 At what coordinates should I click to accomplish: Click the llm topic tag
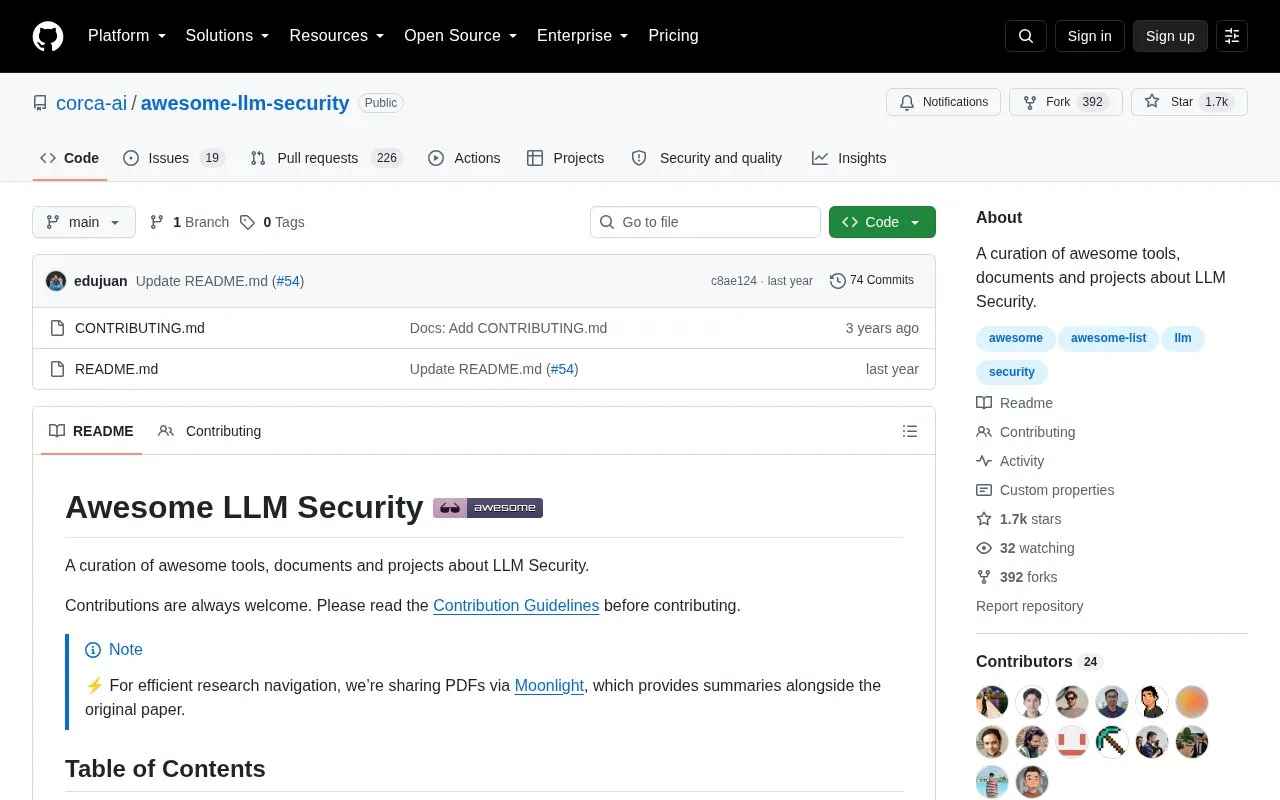pyautogui.click(x=1183, y=338)
